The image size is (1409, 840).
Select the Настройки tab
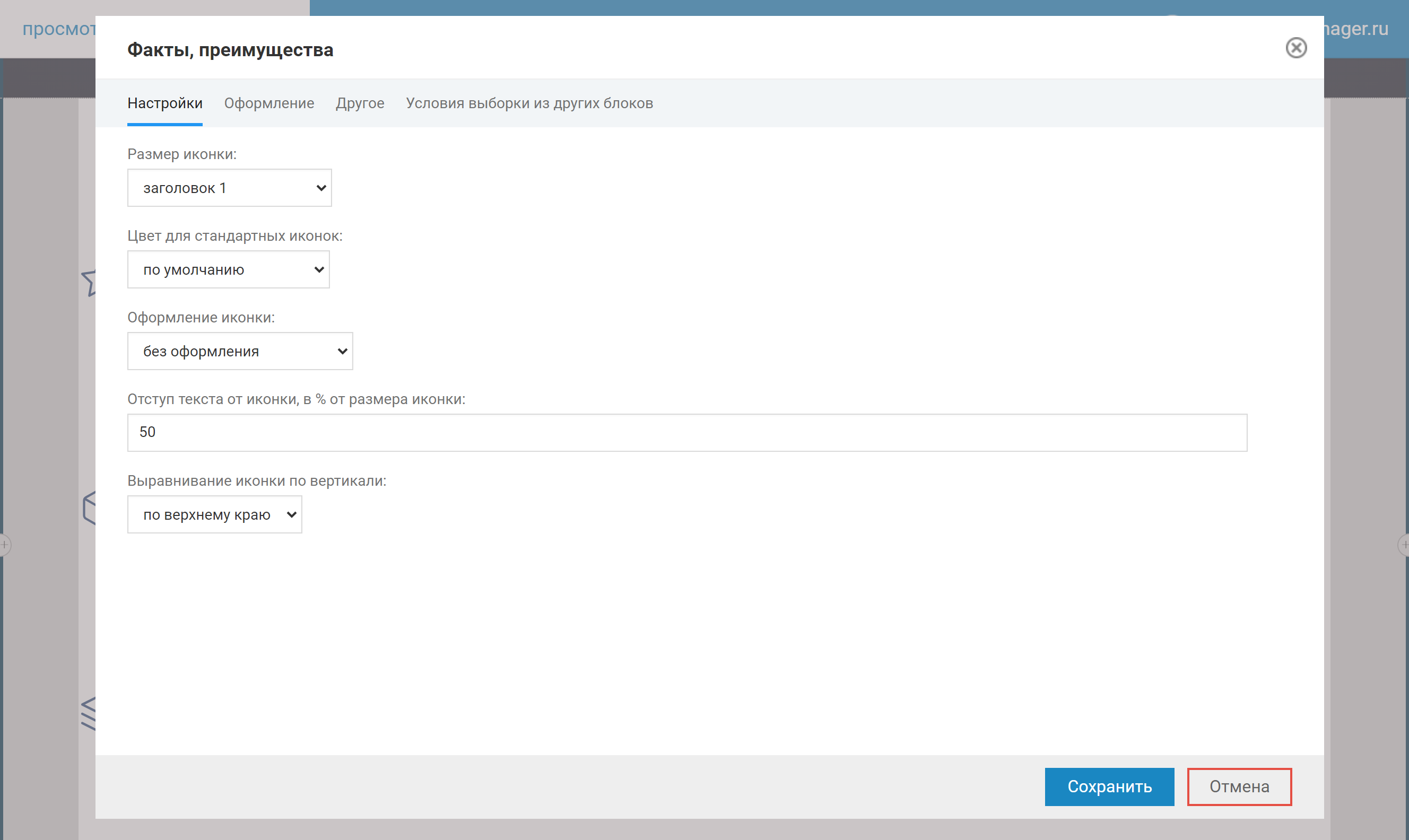click(x=165, y=103)
